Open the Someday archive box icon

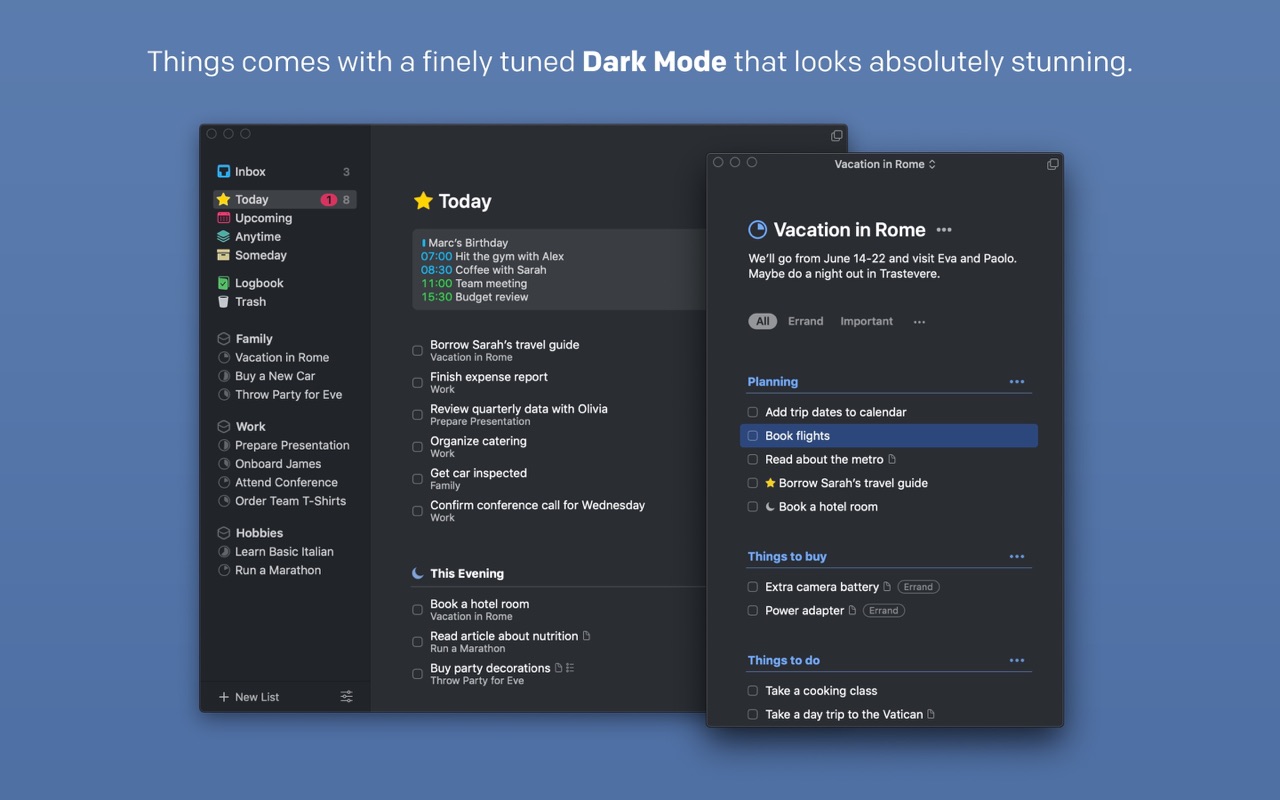(224, 255)
